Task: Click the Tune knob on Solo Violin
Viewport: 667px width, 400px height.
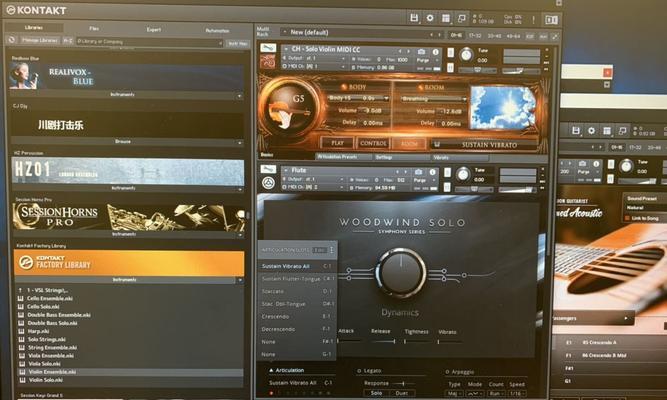Action: tap(466, 55)
